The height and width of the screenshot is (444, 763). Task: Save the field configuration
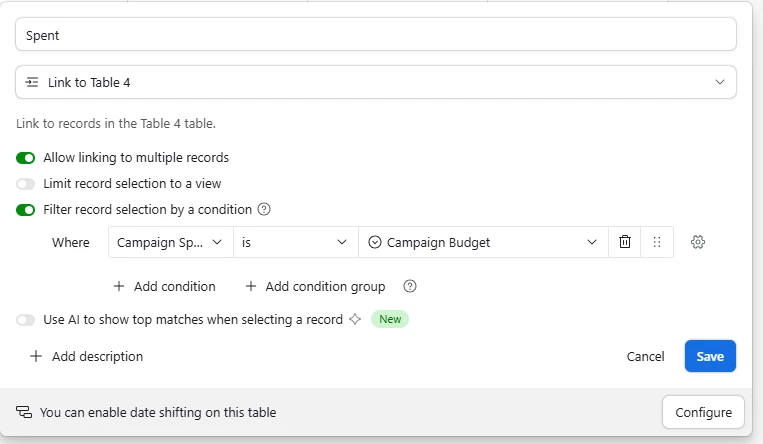(x=710, y=356)
